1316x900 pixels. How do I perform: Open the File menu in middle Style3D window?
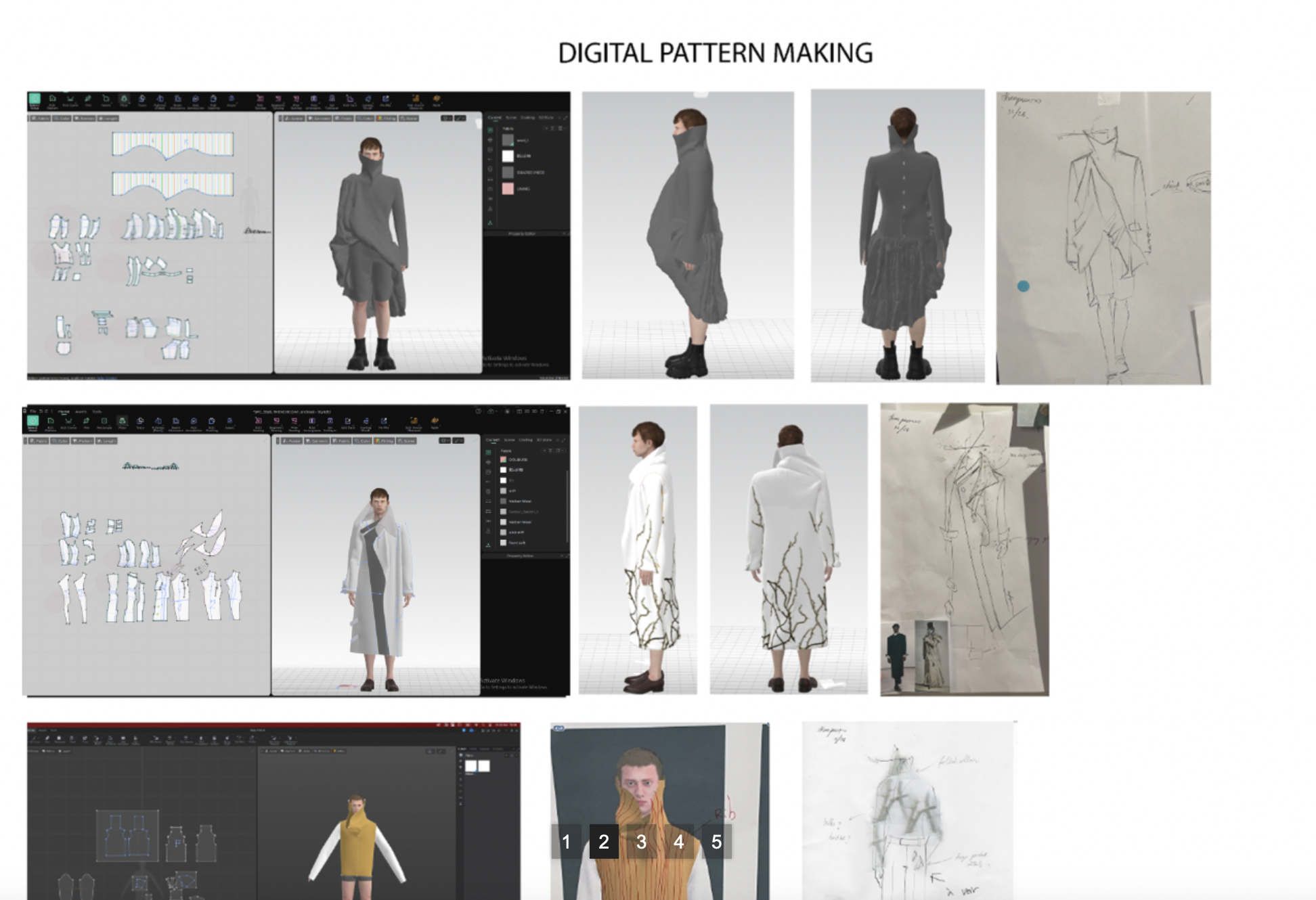point(33,411)
